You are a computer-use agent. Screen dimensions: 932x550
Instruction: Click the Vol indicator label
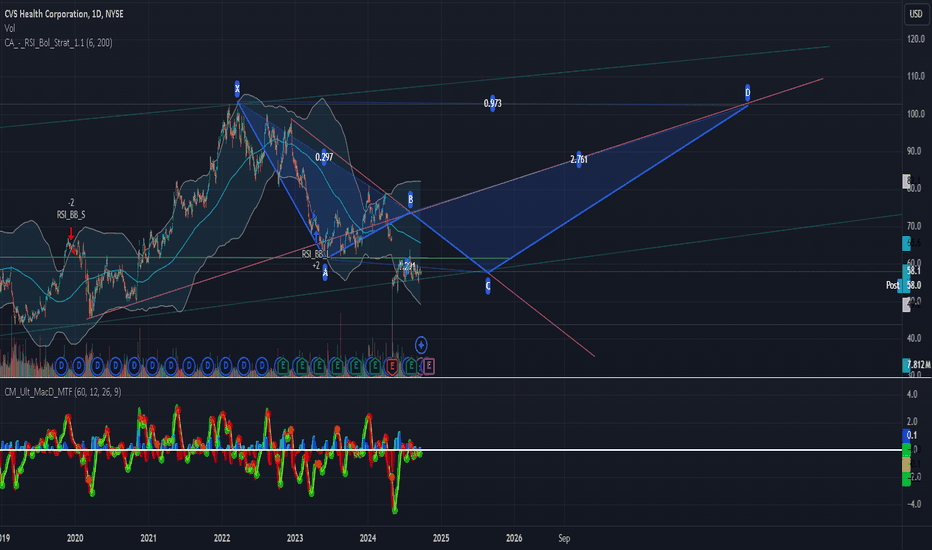(x=10, y=28)
